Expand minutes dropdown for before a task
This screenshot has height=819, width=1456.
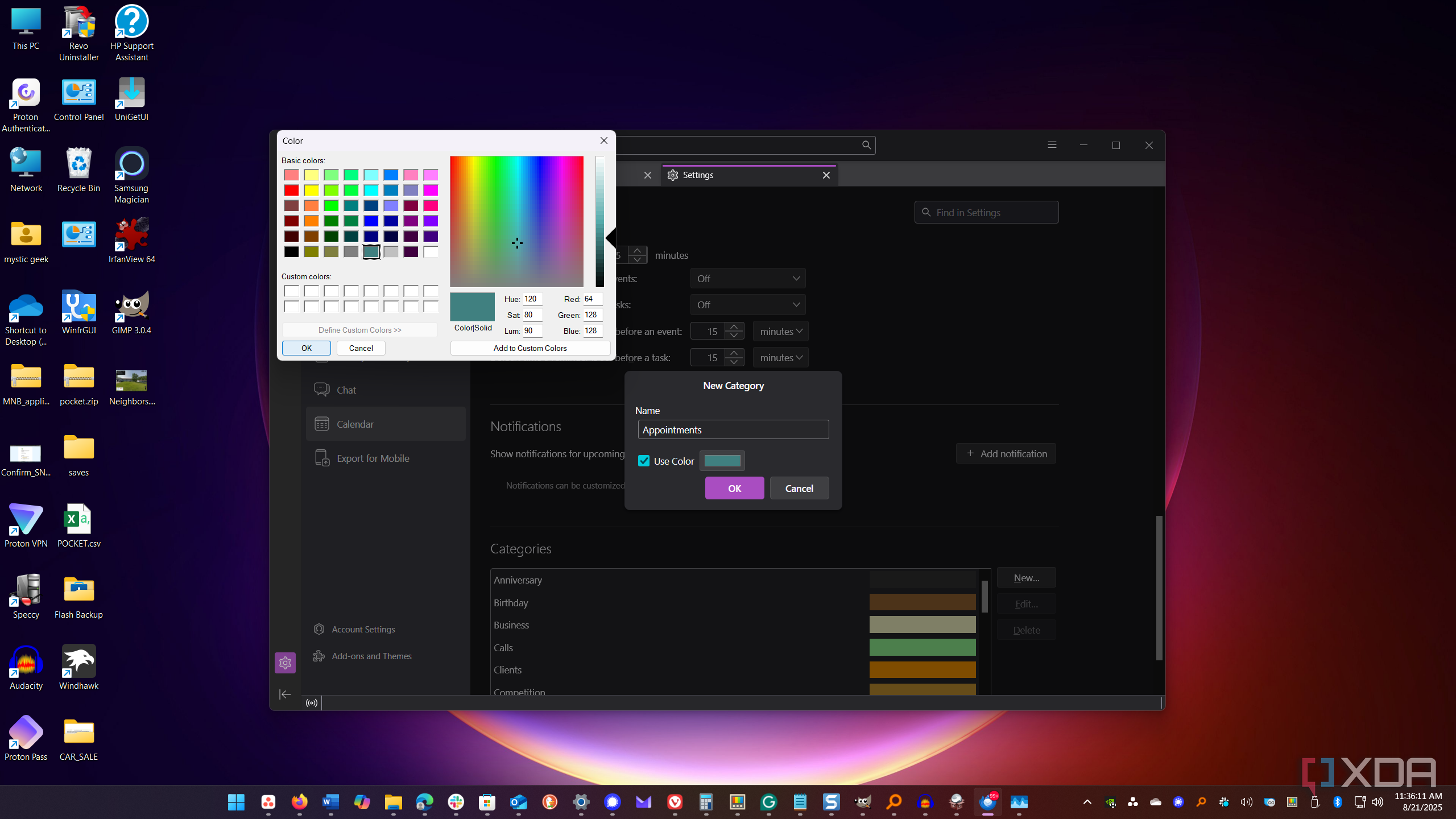point(781,357)
